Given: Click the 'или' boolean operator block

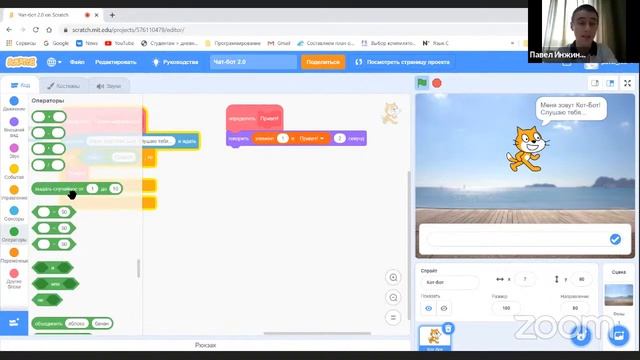Looking at the screenshot, I should coord(55,284).
